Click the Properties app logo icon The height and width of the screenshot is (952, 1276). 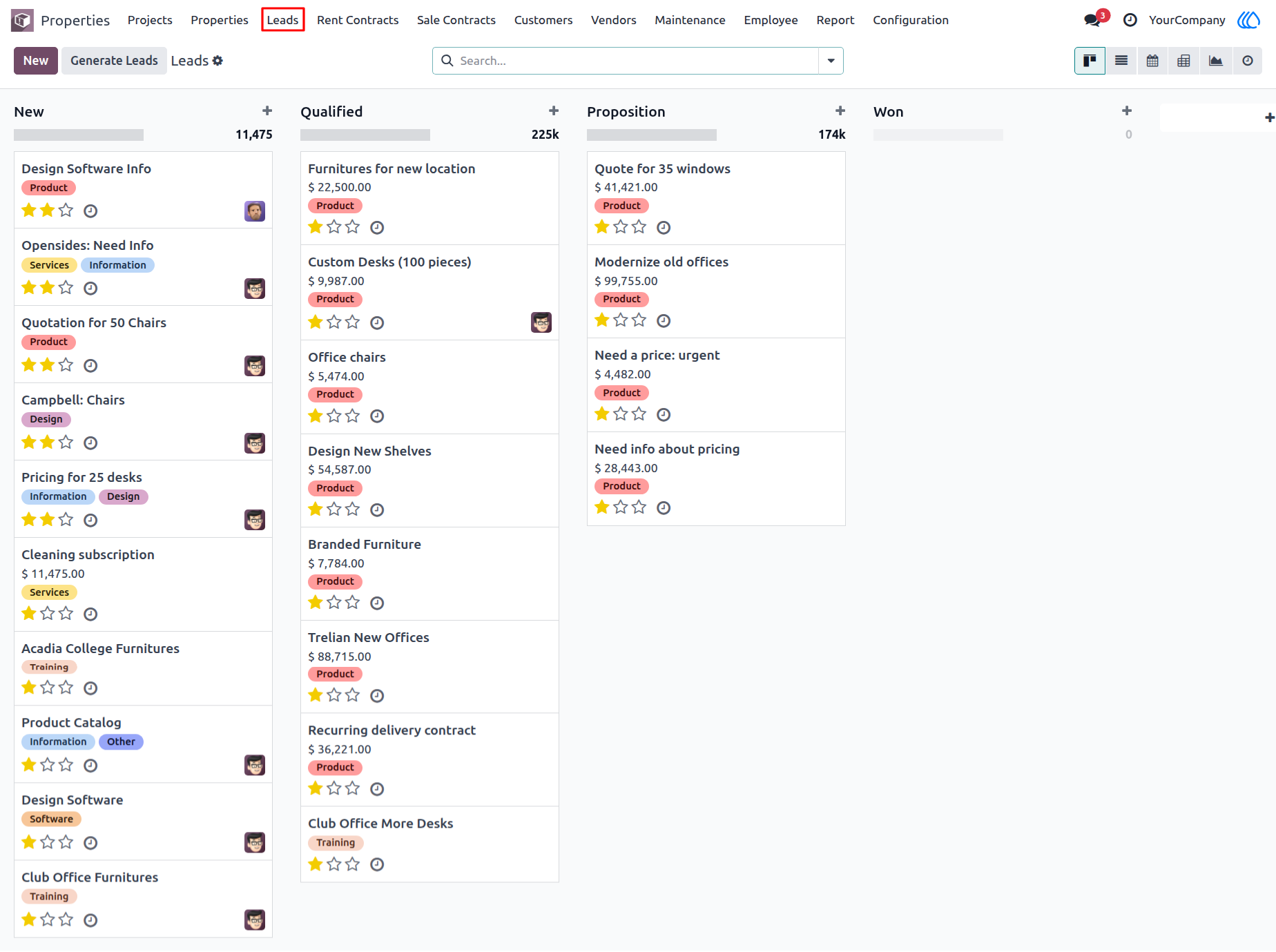pyautogui.click(x=23, y=20)
